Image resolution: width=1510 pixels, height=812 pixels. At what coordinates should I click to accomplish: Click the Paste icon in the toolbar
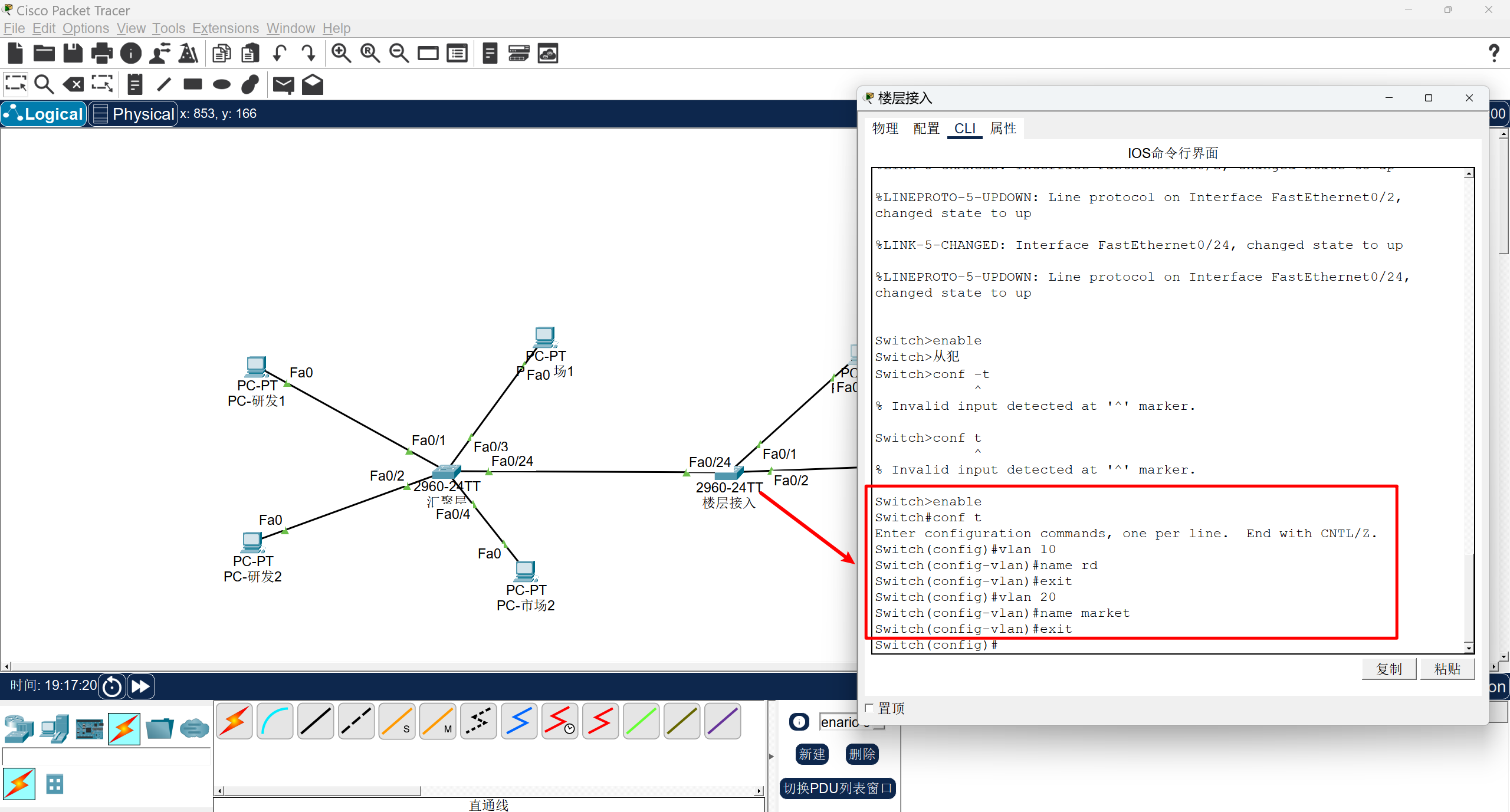pos(251,53)
